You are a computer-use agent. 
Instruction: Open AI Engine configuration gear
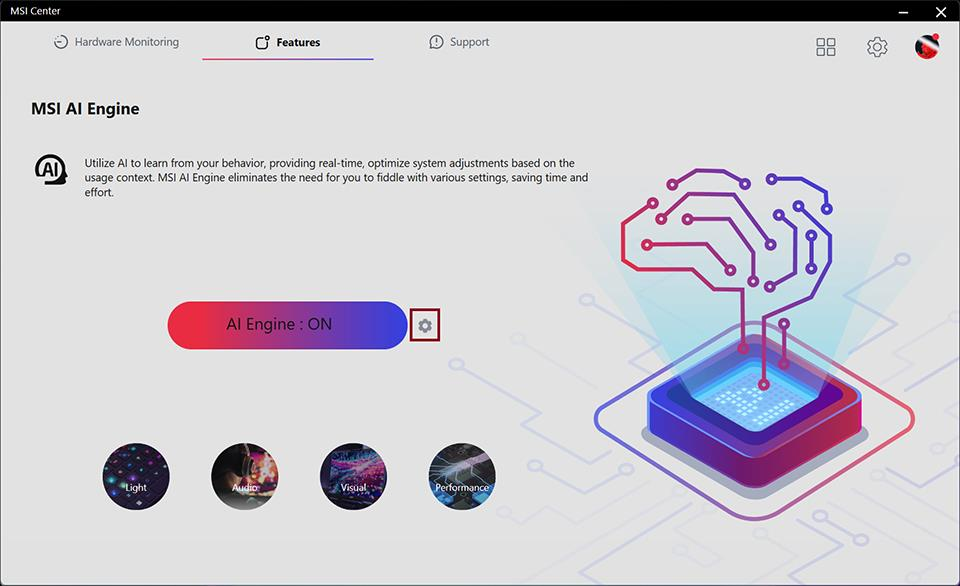pyautogui.click(x=425, y=325)
